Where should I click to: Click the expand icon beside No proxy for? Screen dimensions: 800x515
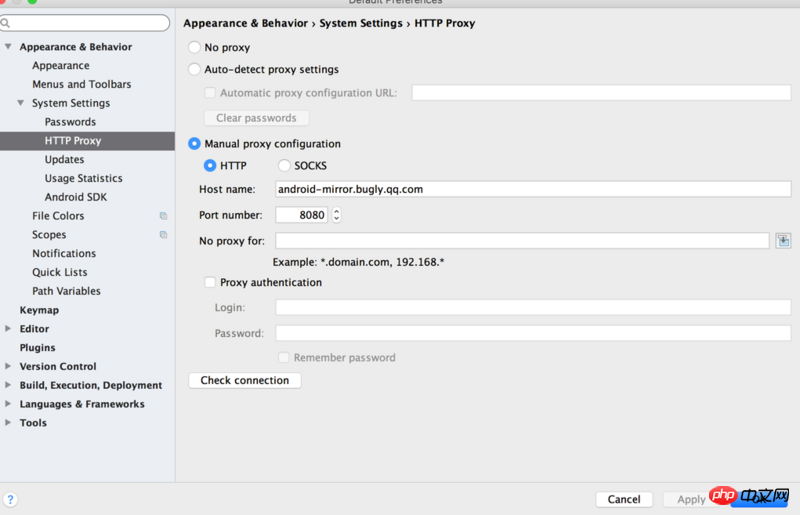[x=783, y=240]
